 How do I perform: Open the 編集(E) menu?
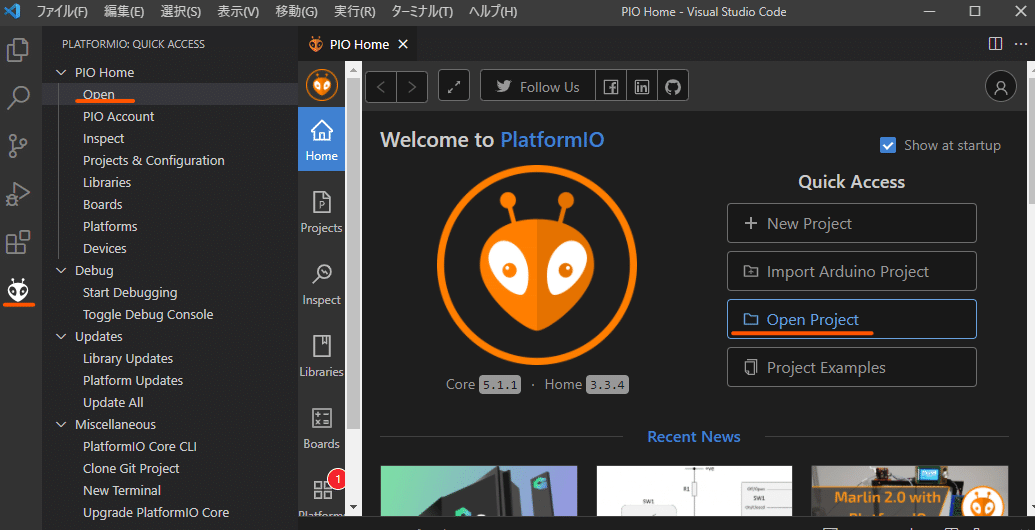[124, 12]
